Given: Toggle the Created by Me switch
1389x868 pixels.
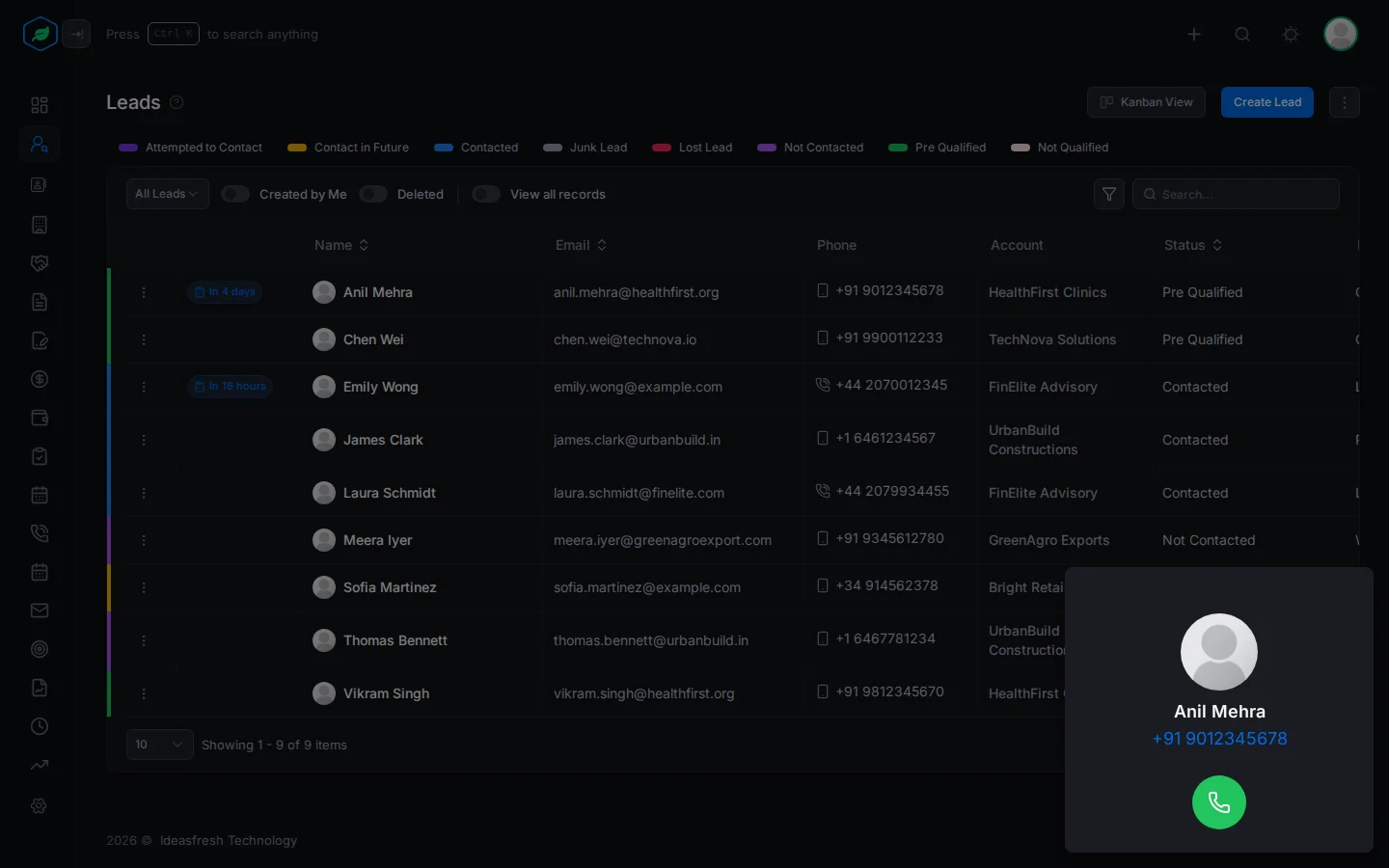Looking at the screenshot, I should tap(235, 194).
